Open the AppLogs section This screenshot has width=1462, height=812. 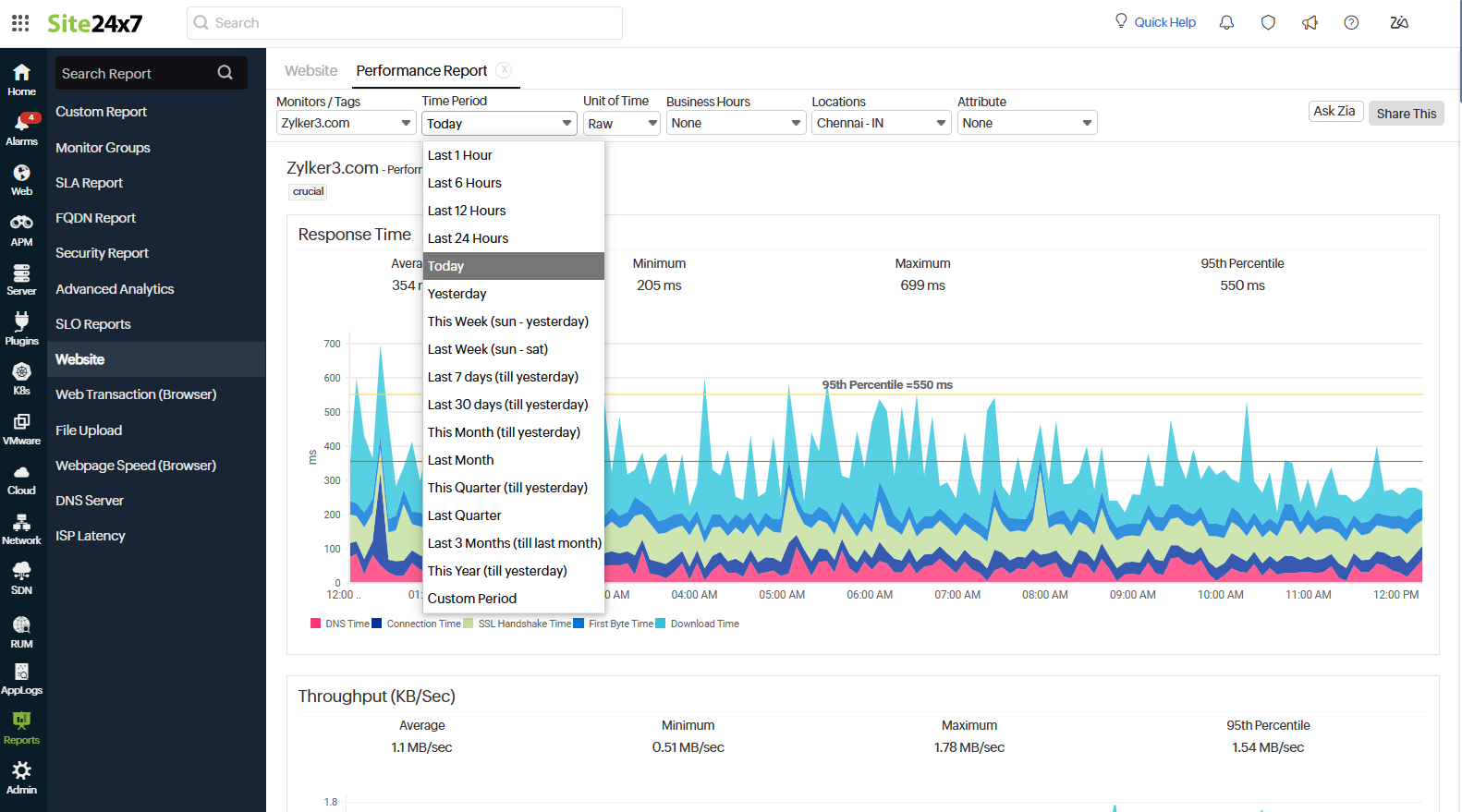pyautogui.click(x=22, y=678)
